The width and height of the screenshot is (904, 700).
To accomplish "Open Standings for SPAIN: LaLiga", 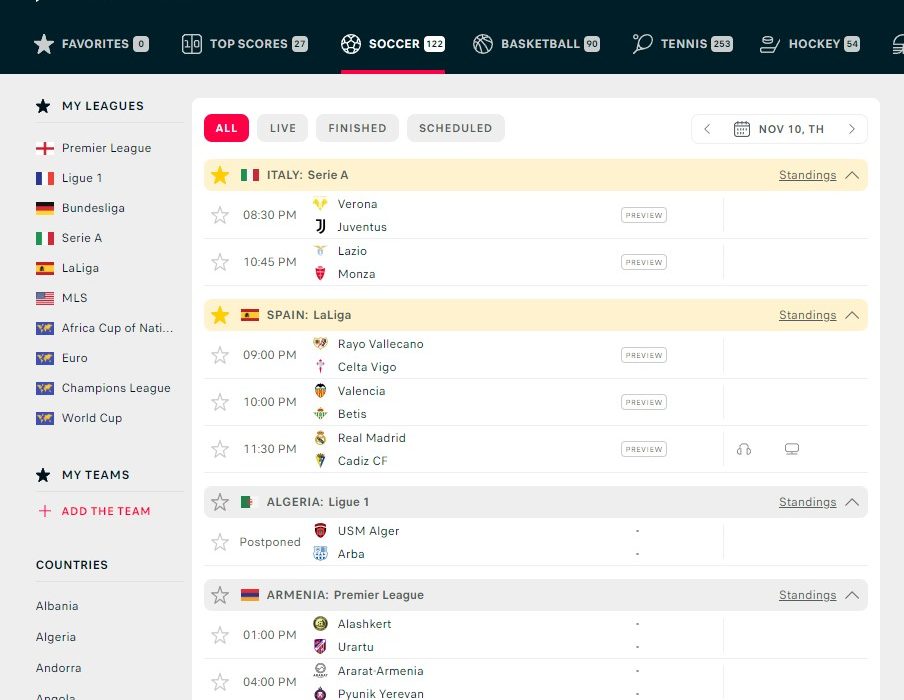I will (x=807, y=315).
